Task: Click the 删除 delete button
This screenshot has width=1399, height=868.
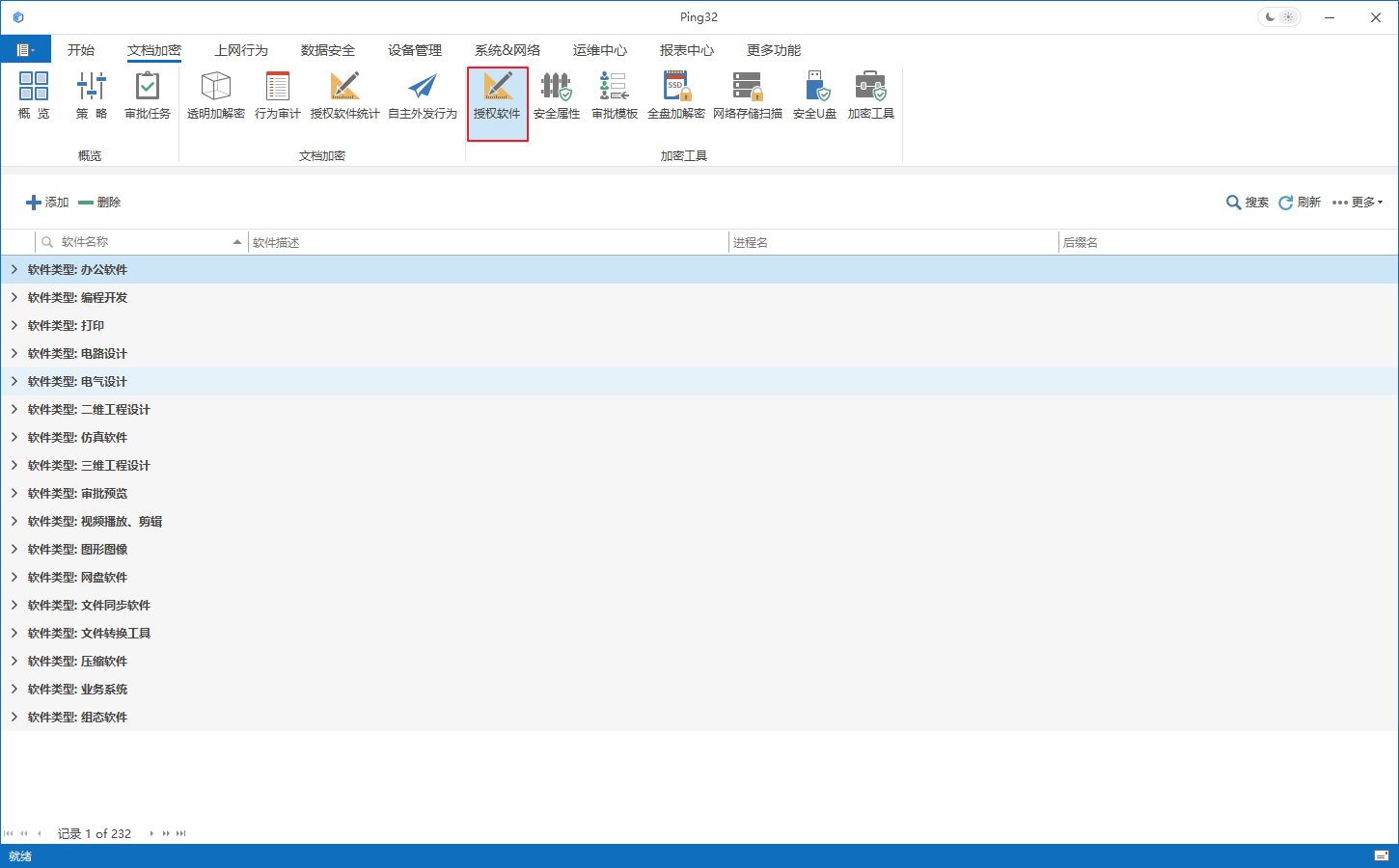Action: point(99,203)
